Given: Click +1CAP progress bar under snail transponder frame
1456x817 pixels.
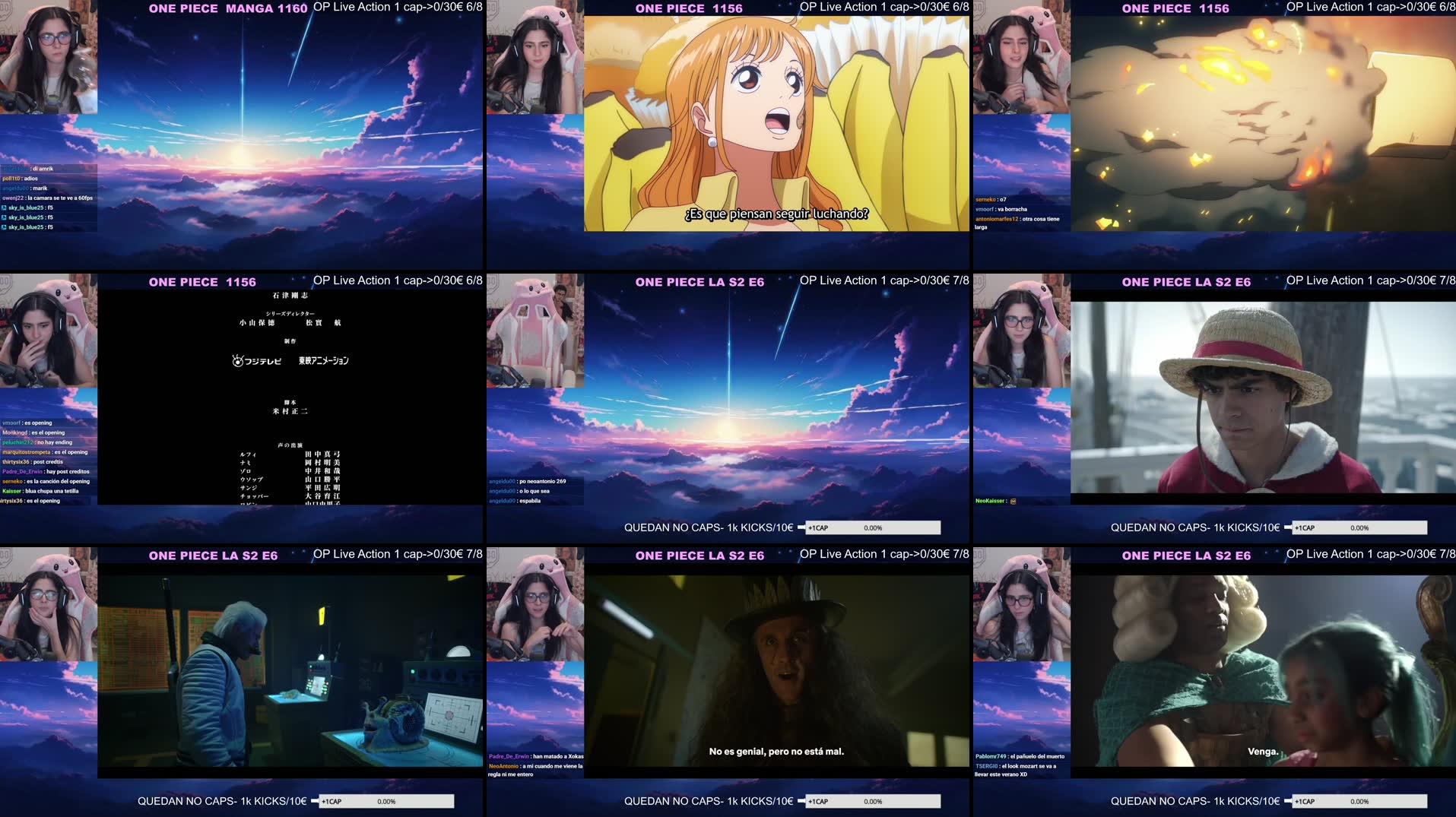Looking at the screenshot, I should click(x=386, y=801).
